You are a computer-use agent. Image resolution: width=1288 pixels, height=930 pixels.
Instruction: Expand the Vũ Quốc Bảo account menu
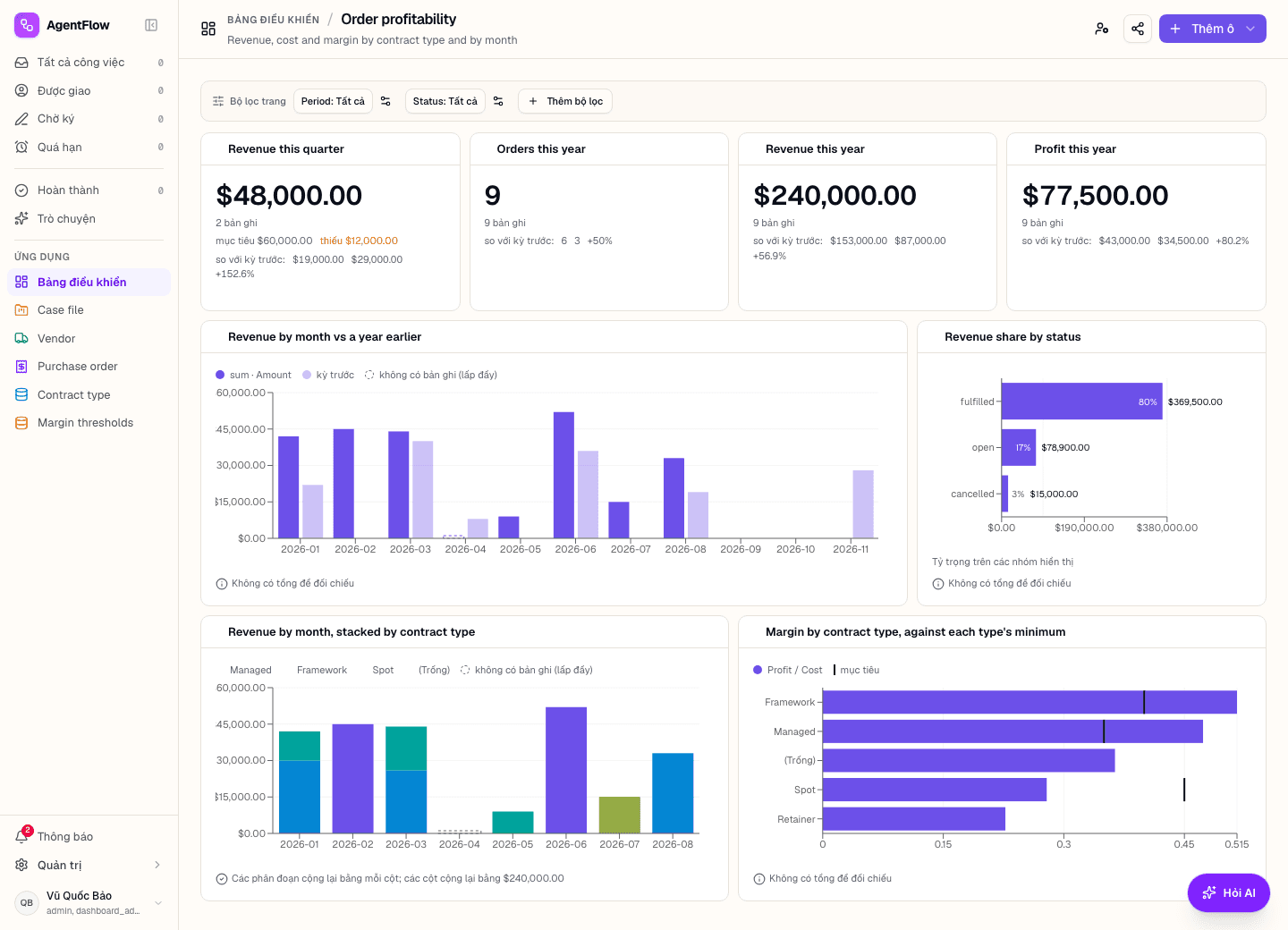point(89,902)
